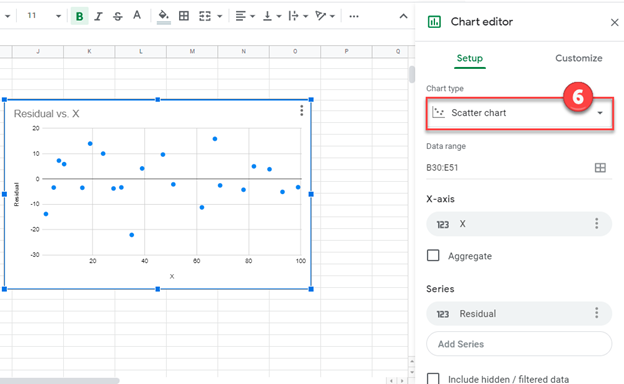Open the borders menu icon

coord(184,16)
